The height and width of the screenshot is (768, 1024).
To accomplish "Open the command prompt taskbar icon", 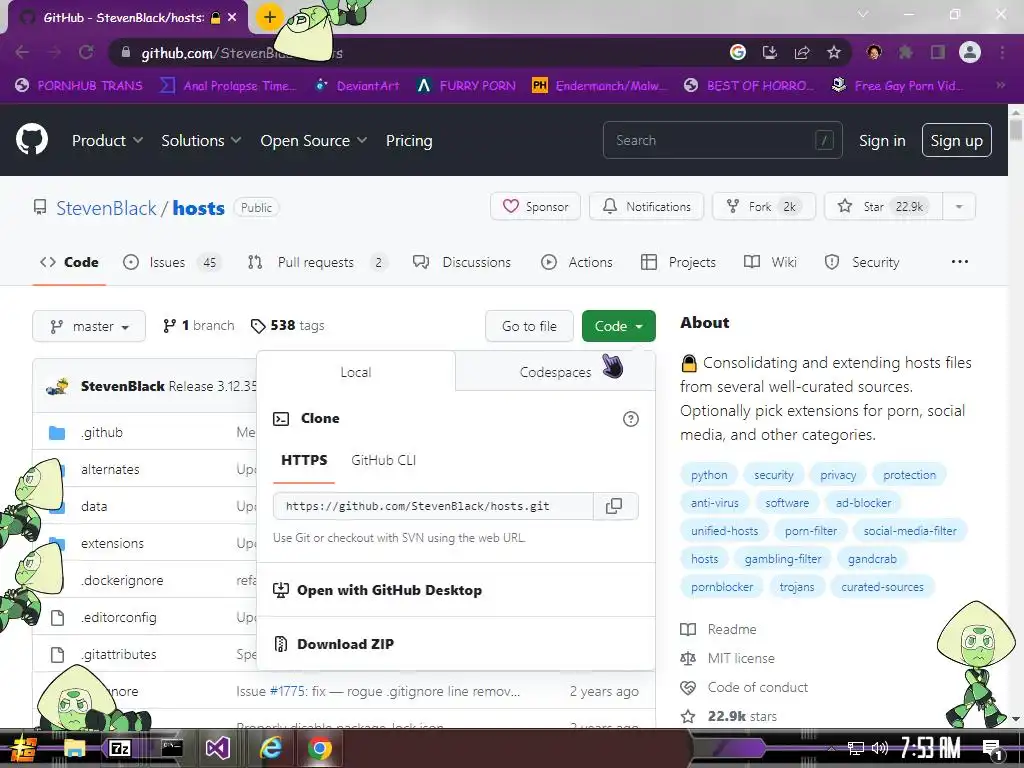I will point(172,748).
